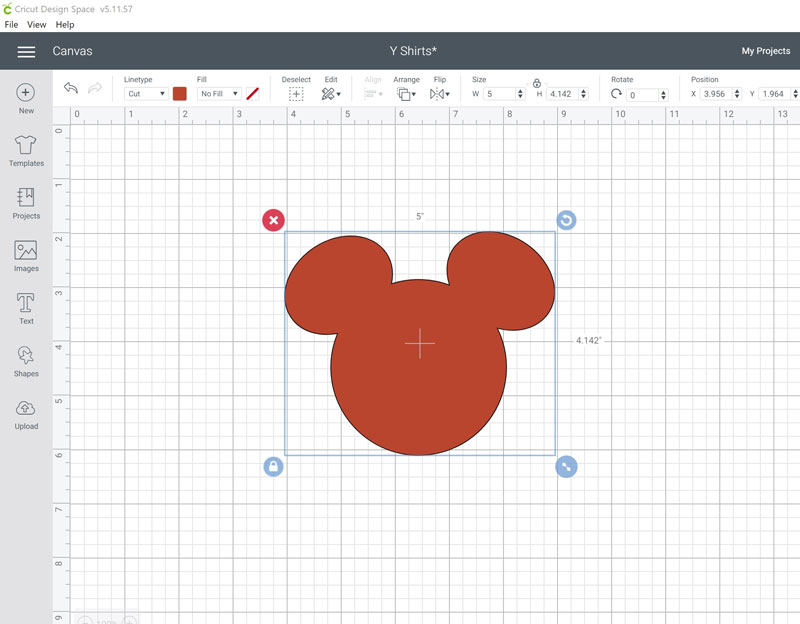Open the Edit scissors tool
Image resolution: width=800 pixels, height=624 pixels.
(x=328, y=94)
